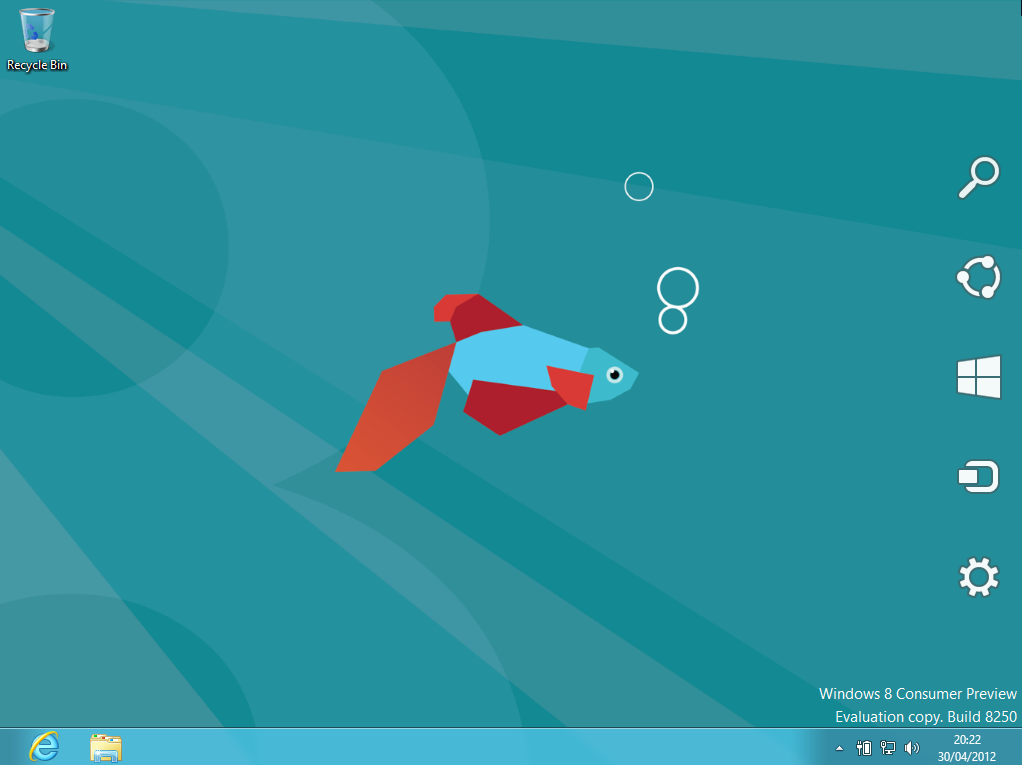Open File Explorer from the taskbar
Viewport: 1022px width, 765px height.
(x=105, y=746)
